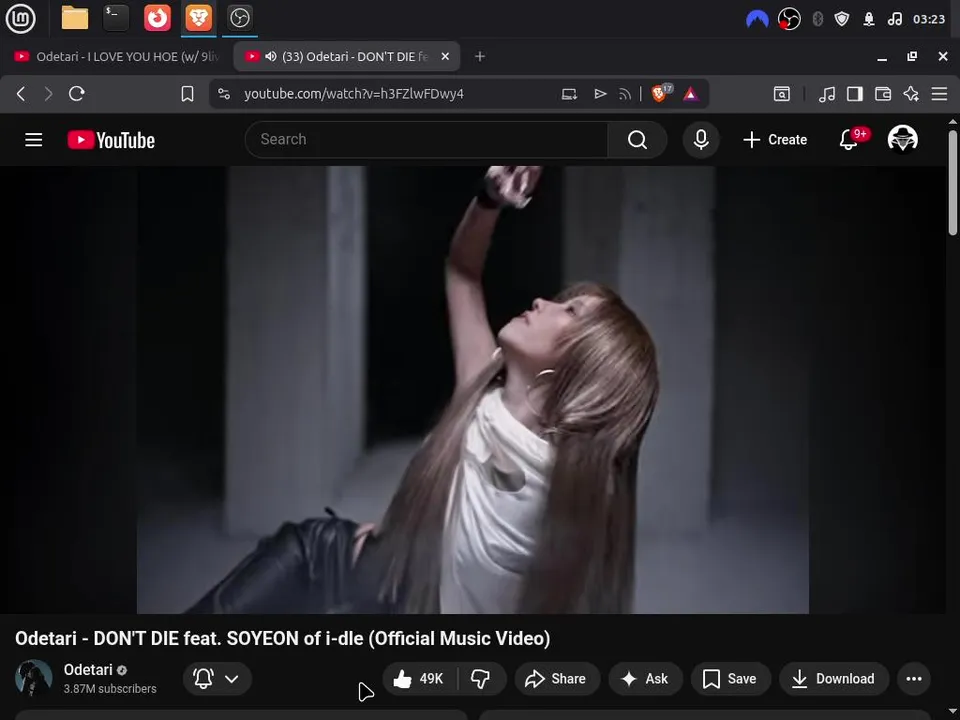
Task: Click the Bluetooth tray icon
Action: point(817,19)
